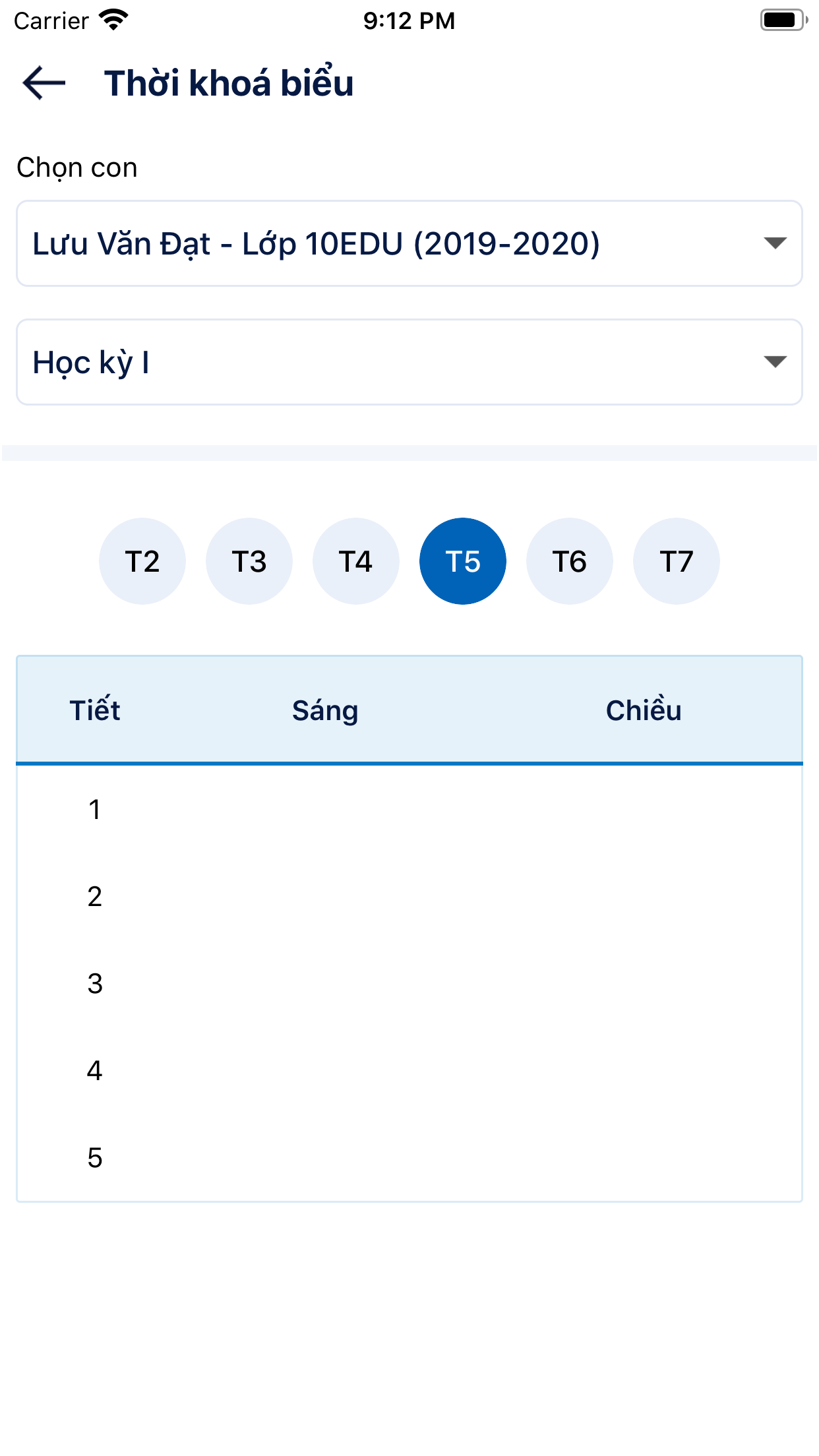Select the T2 day tab

tap(142, 561)
